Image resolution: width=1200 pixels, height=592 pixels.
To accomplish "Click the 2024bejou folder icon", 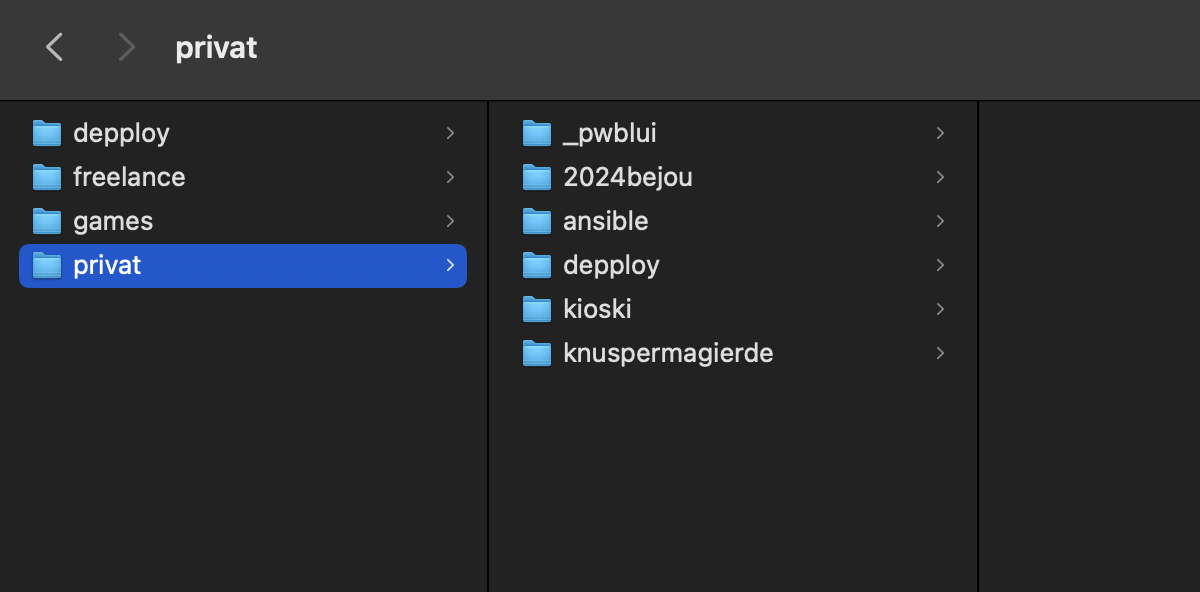I will pyautogui.click(x=537, y=177).
